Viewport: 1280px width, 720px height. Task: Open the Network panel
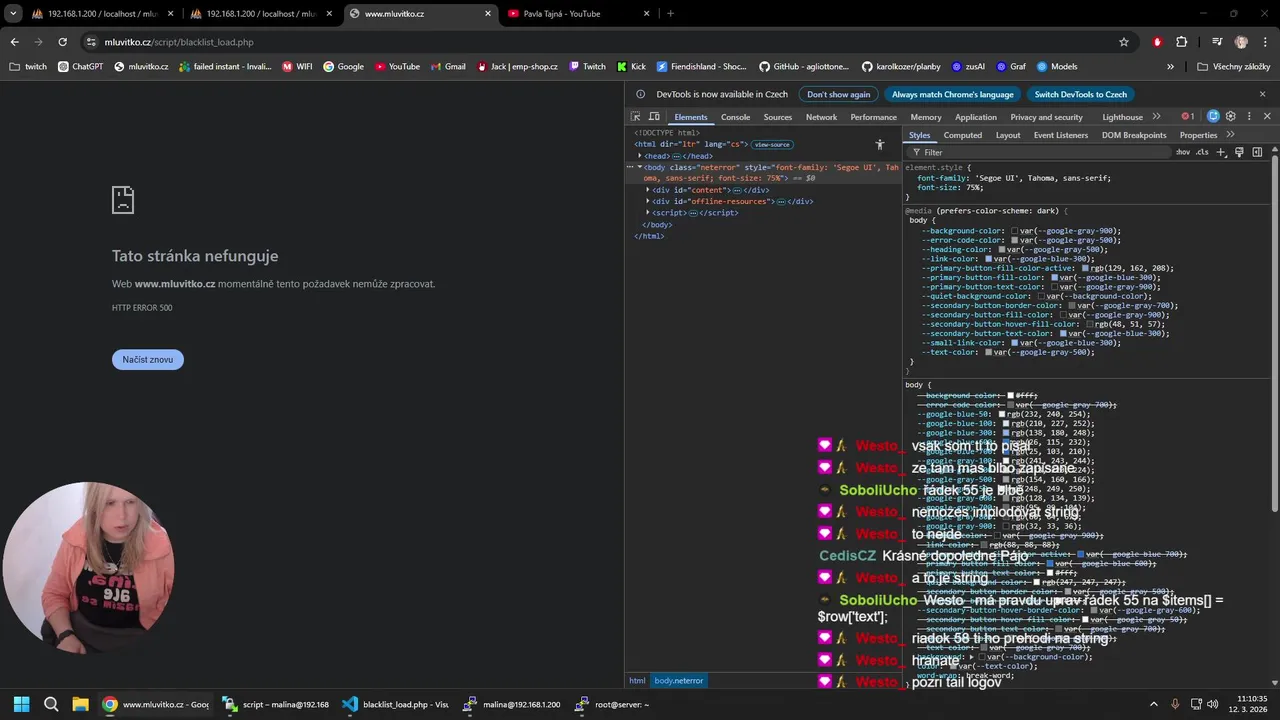pos(822,117)
